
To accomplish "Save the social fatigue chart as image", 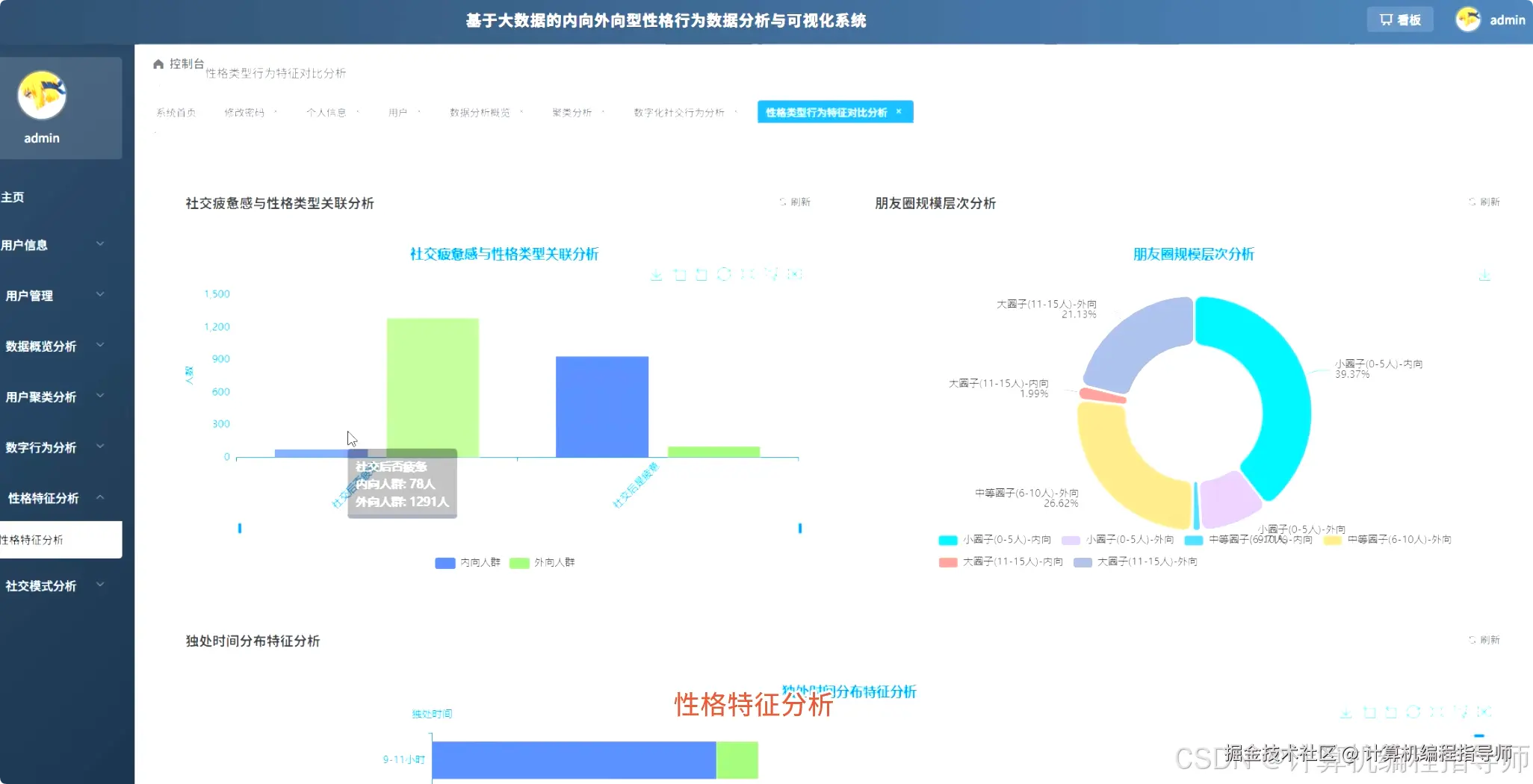I will point(656,275).
